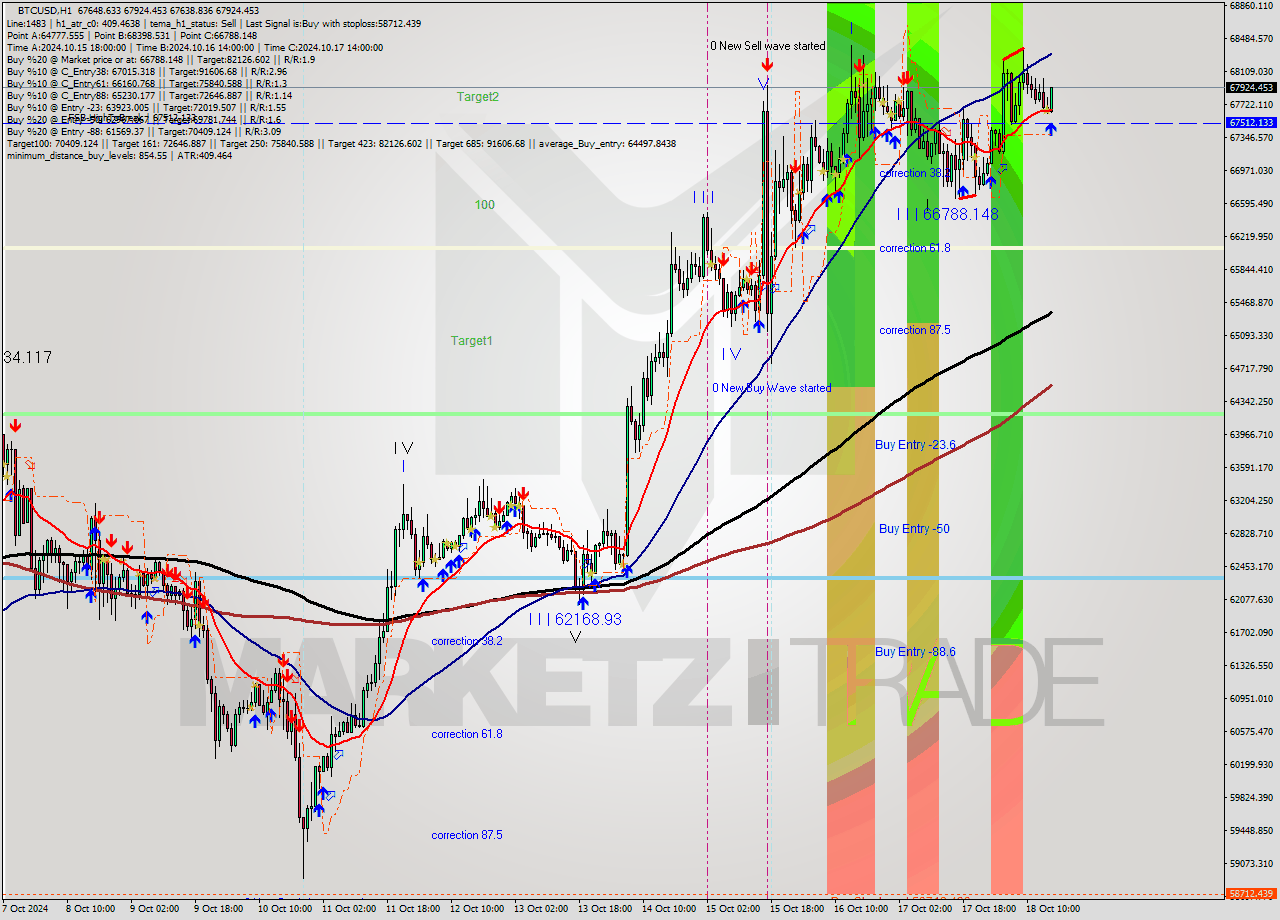Click the 'correction 38.2' label near 62168.93
The width and height of the screenshot is (1280, 920).
coord(467,641)
